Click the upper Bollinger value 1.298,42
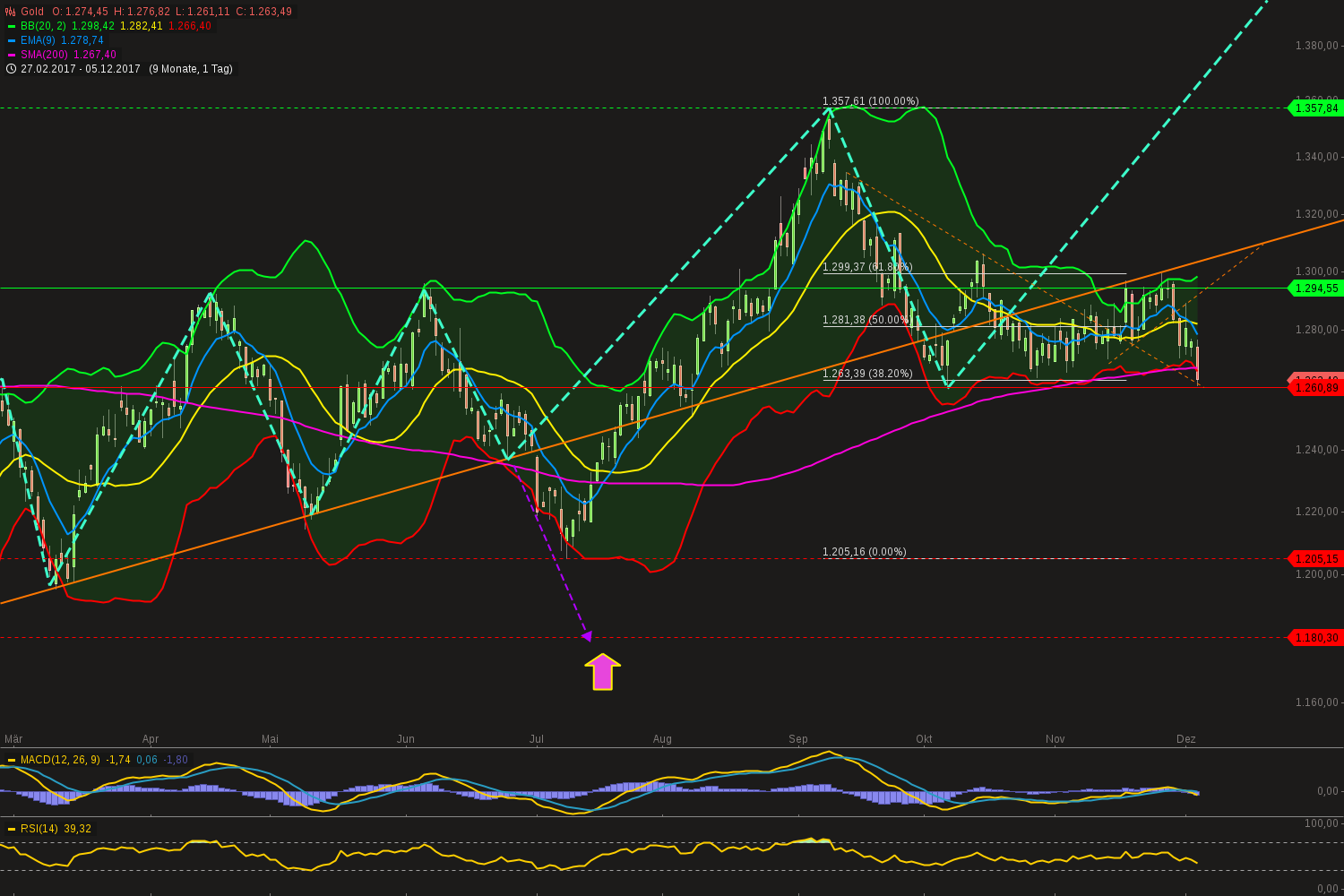This screenshot has height=896, width=1344. pos(93,26)
